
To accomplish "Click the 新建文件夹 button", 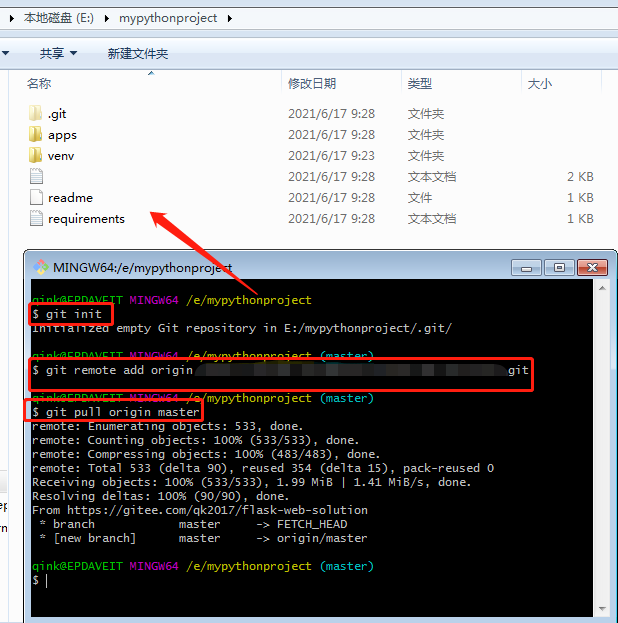I will click(138, 53).
